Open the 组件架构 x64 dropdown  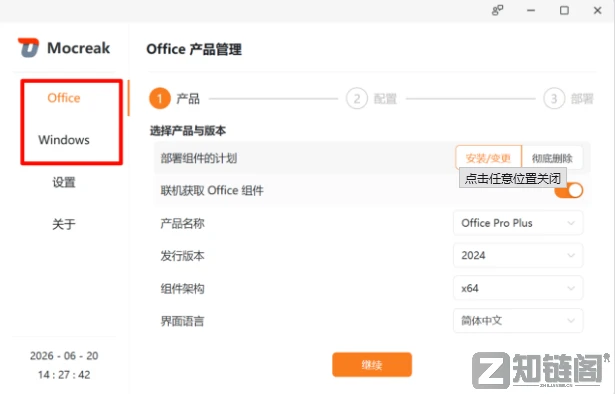click(x=518, y=288)
